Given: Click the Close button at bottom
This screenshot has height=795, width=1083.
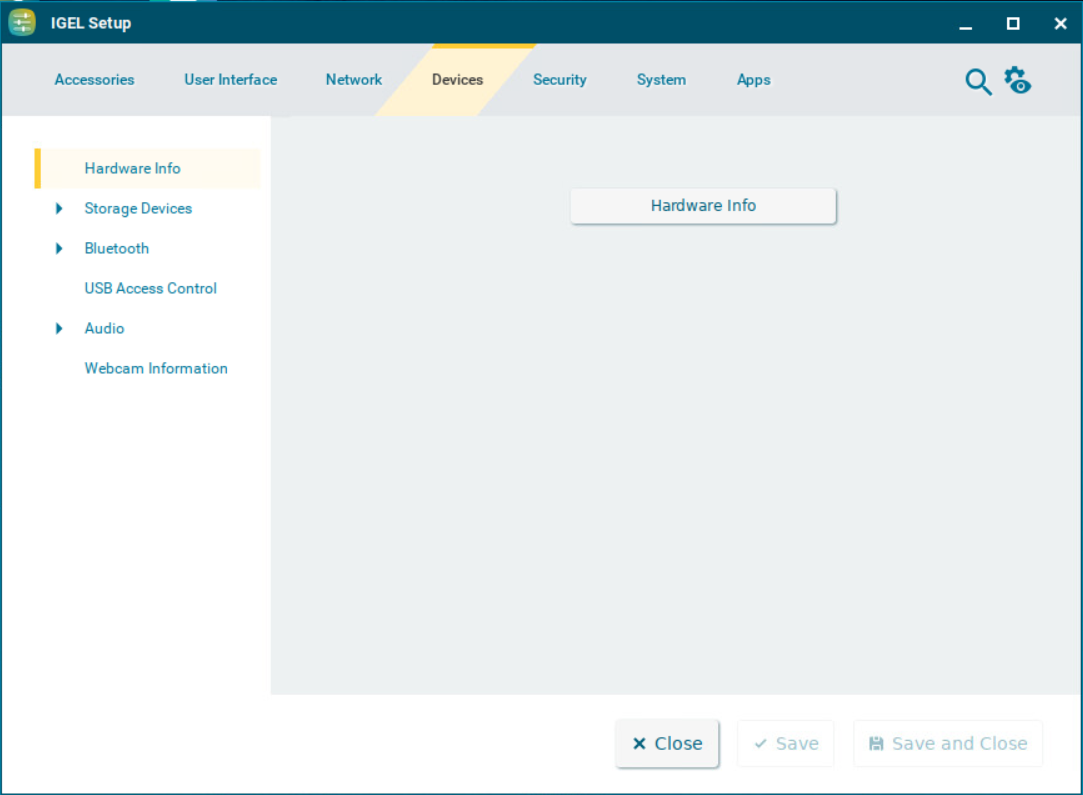Looking at the screenshot, I should point(667,744).
